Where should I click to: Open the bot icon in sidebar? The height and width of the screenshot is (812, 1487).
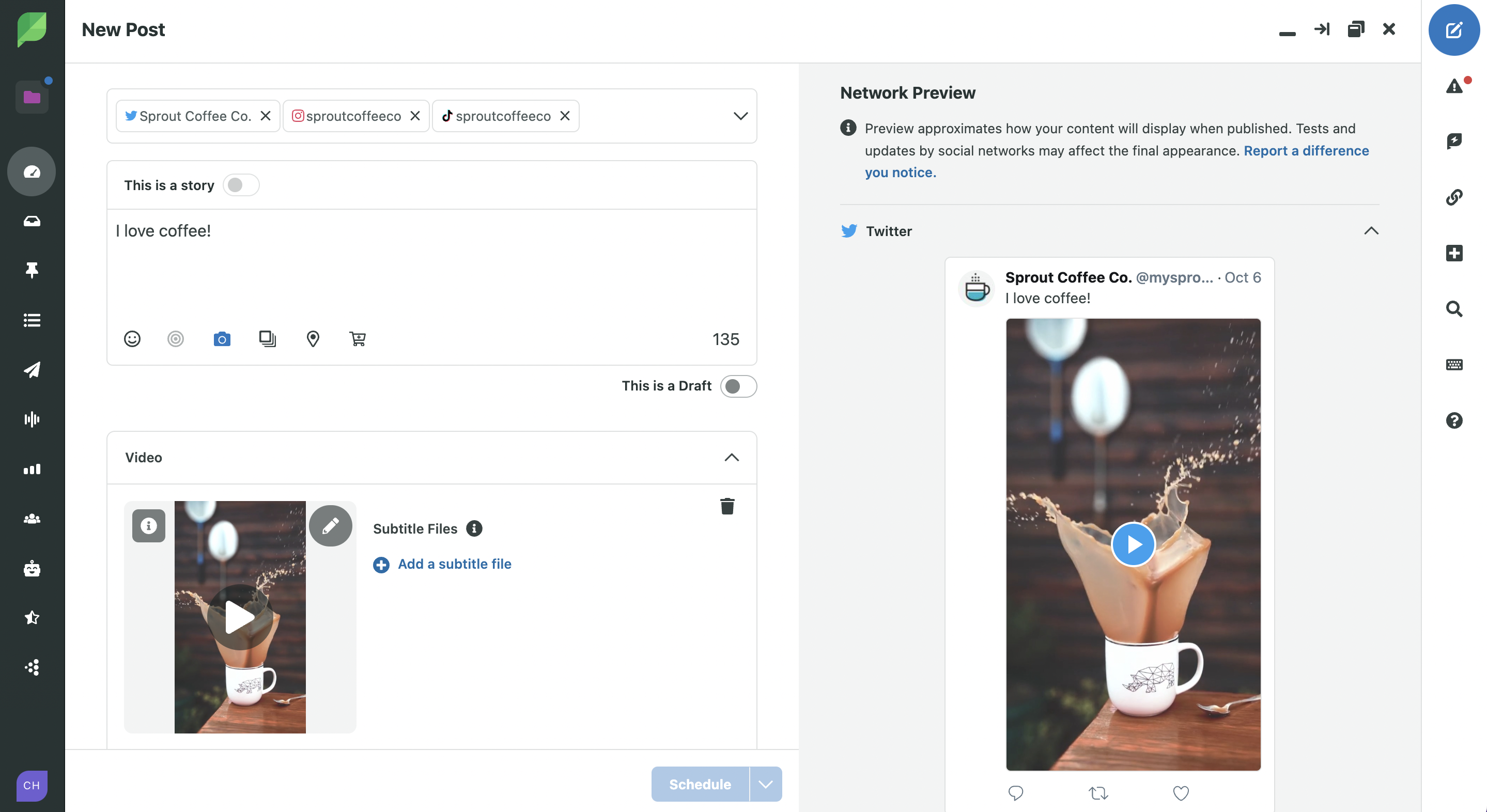[32, 569]
